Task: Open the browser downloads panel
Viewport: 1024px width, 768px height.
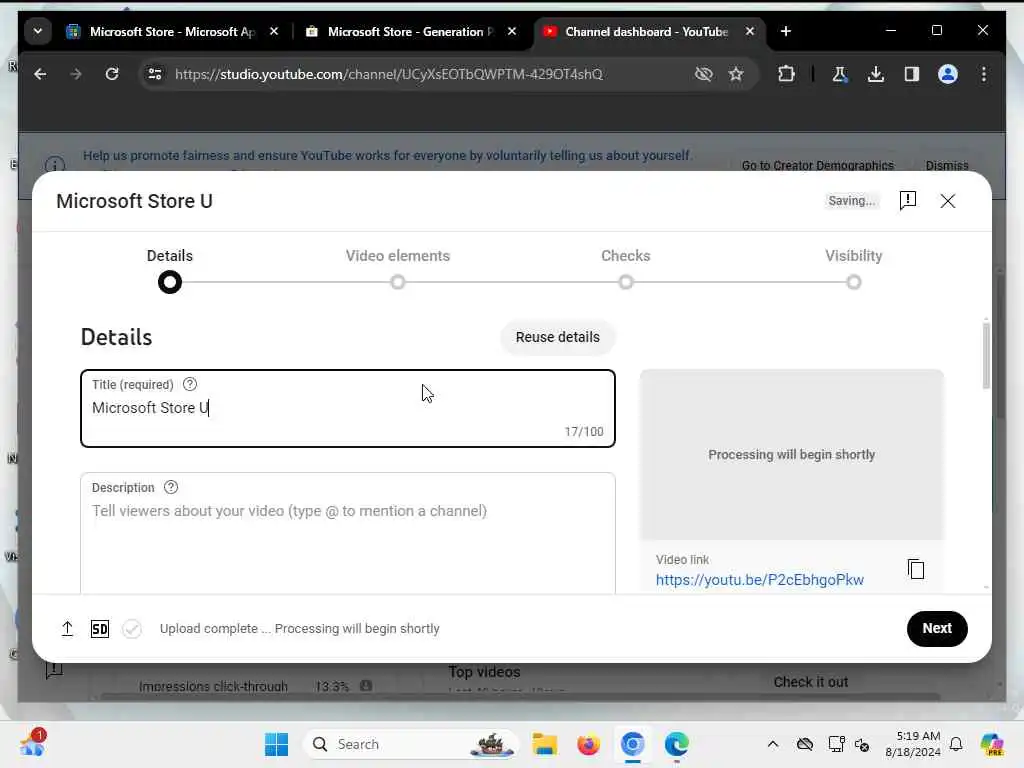Action: [x=876, y=74]
